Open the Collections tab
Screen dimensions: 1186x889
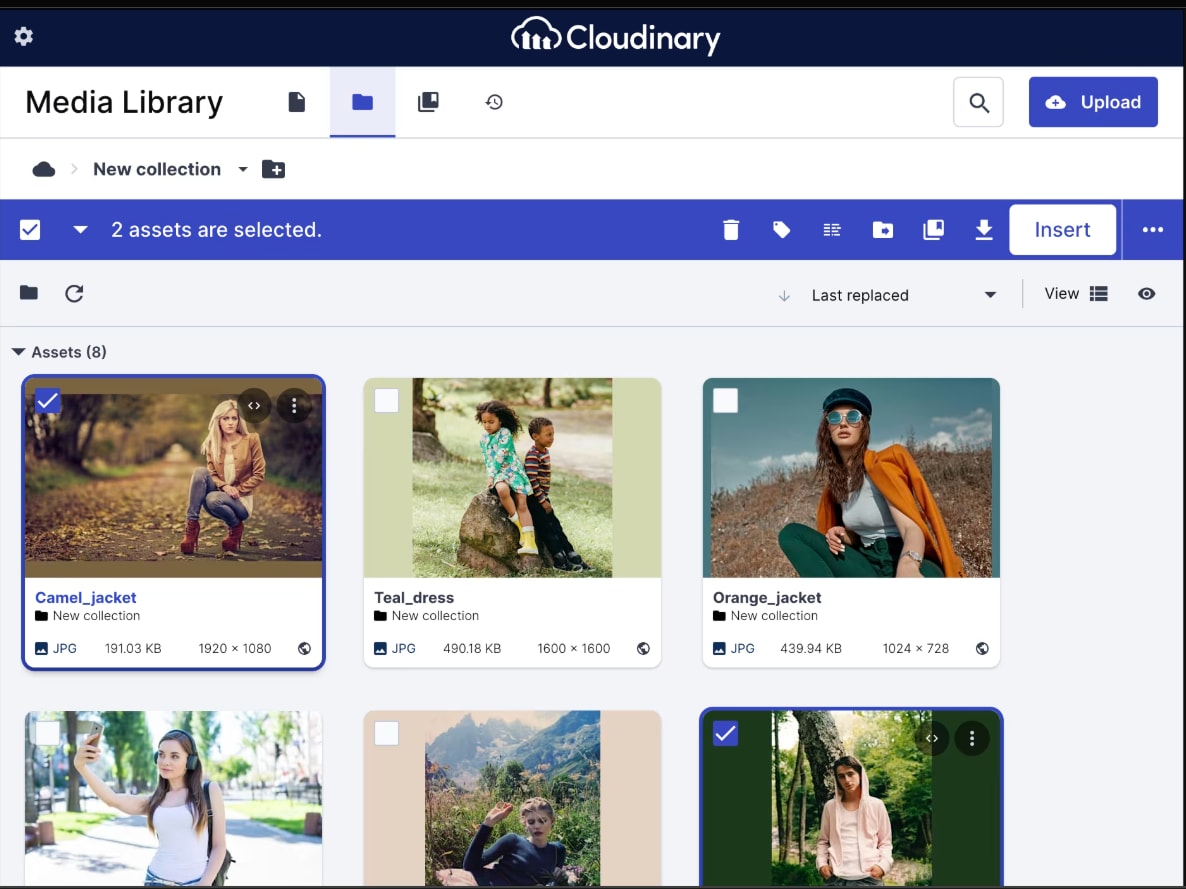click(428, 102)
